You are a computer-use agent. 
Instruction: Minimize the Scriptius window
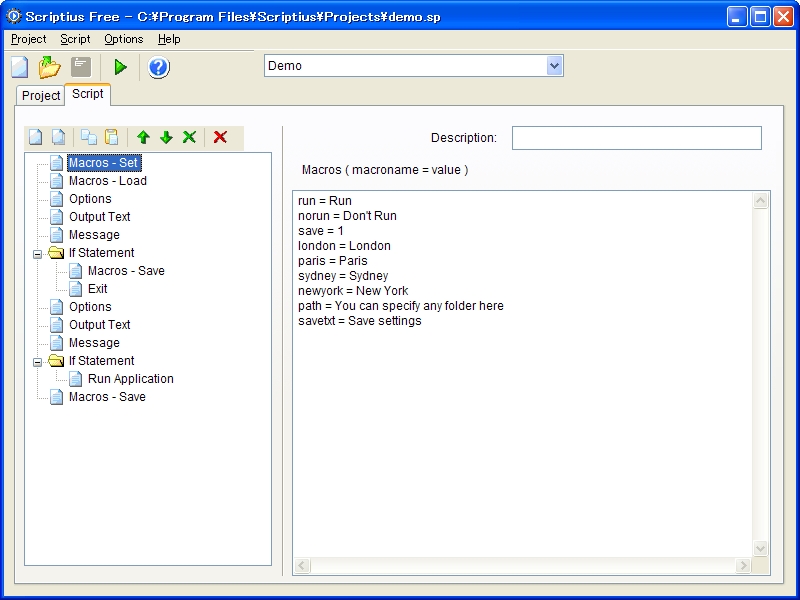(737, 17)
